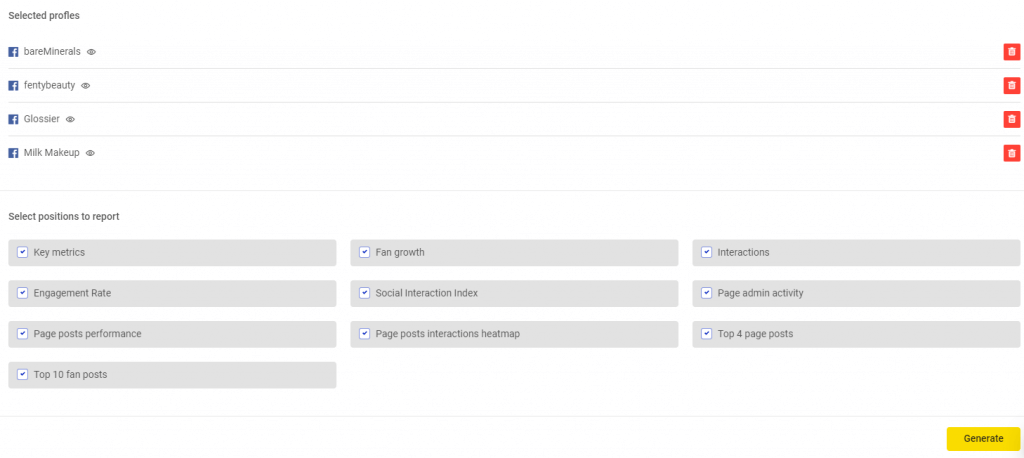The image size is (1024, 458).
Task: Click the Facebook icon beside Glossier
Action: click(x=14, y=120)
